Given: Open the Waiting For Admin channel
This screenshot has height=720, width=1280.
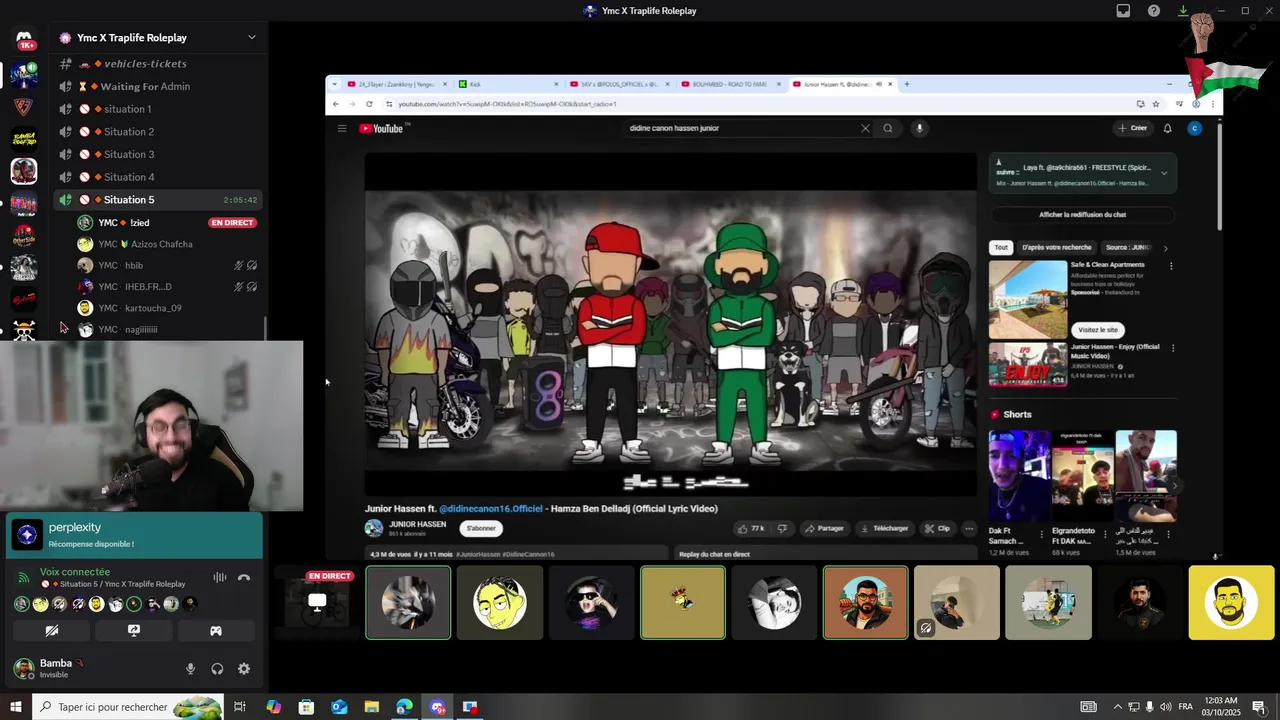Looking at the screenshot, I should 160,87.
